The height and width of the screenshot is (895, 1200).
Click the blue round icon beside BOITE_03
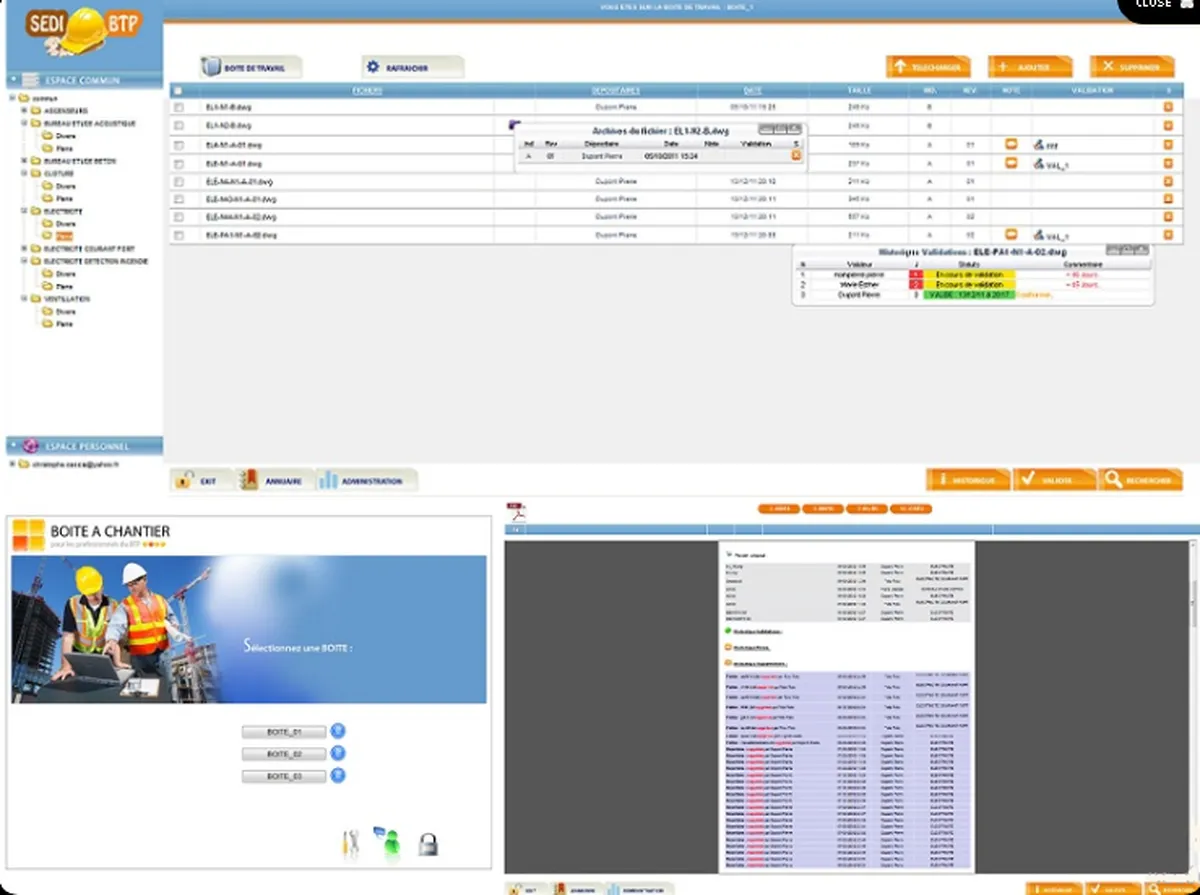(x=337, y=776)
